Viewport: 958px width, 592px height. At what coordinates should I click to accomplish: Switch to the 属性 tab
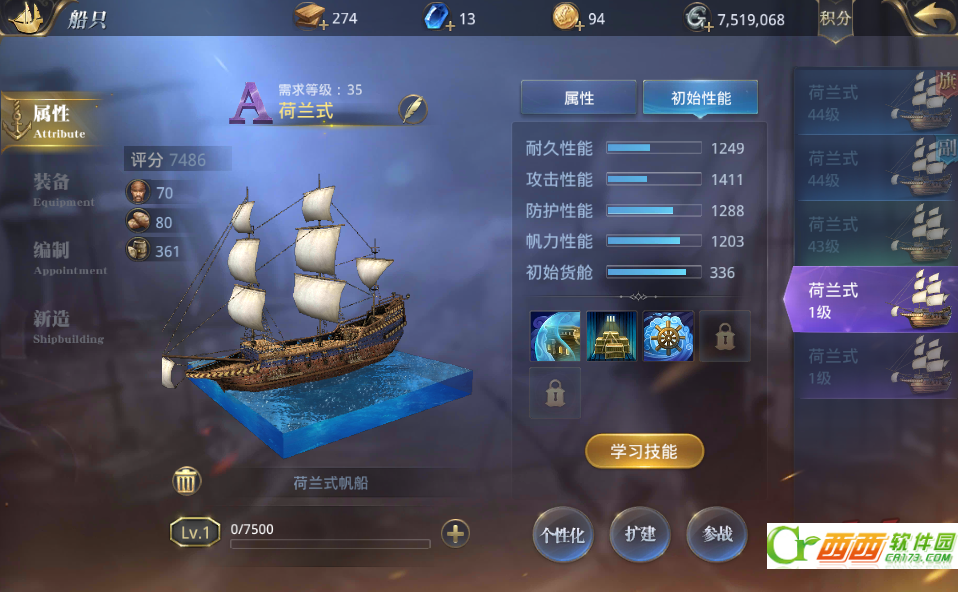(579, 98)
